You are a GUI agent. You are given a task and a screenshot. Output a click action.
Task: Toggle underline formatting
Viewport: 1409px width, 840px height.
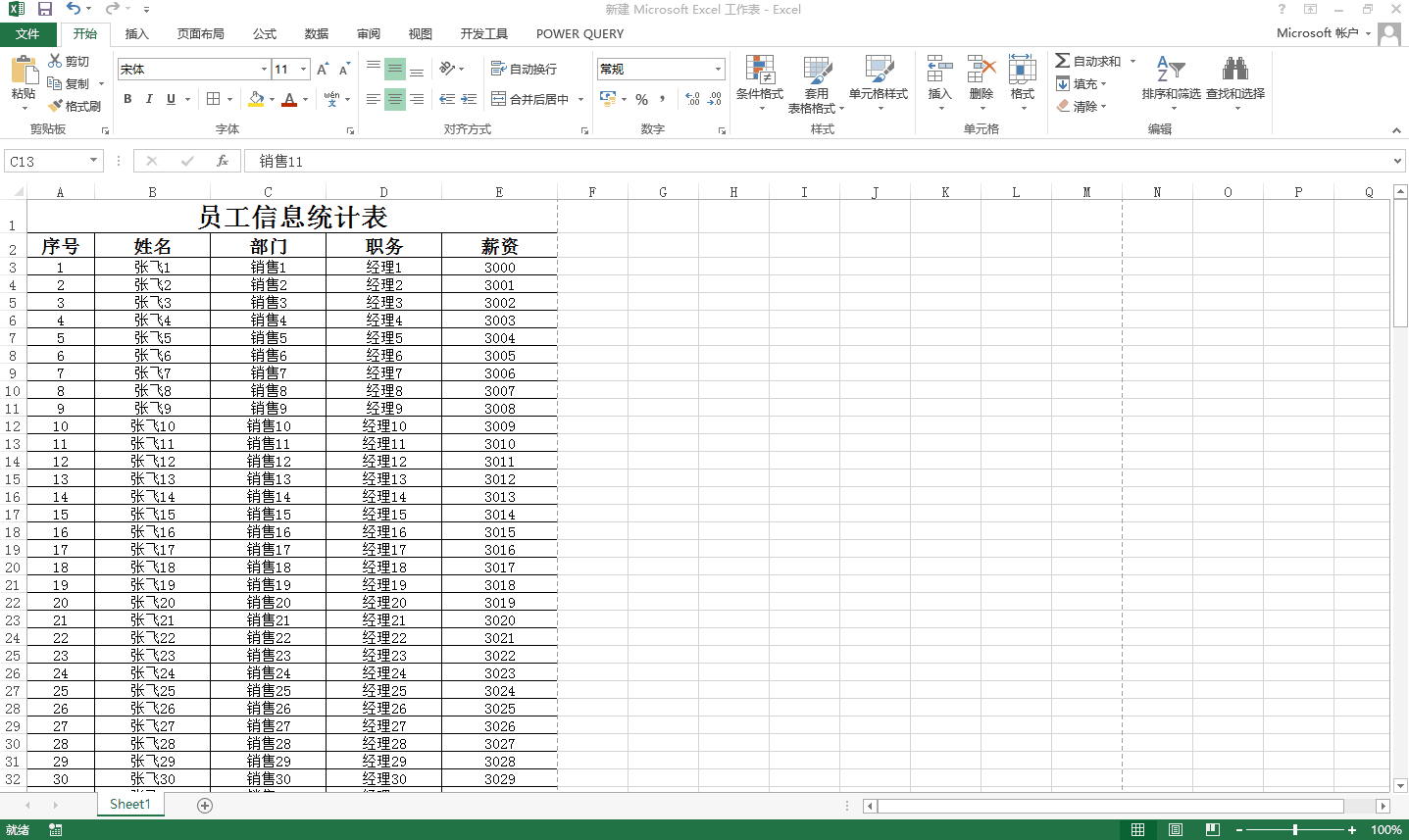coord(171,99)
